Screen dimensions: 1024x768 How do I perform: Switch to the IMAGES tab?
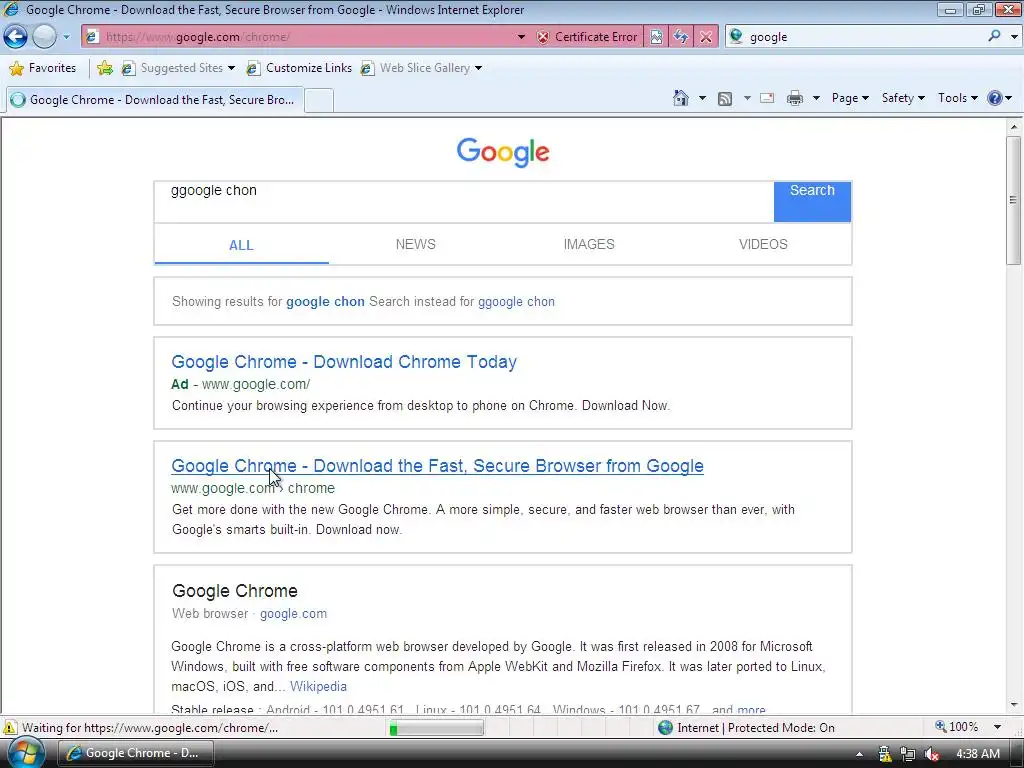tap(589, 244)
